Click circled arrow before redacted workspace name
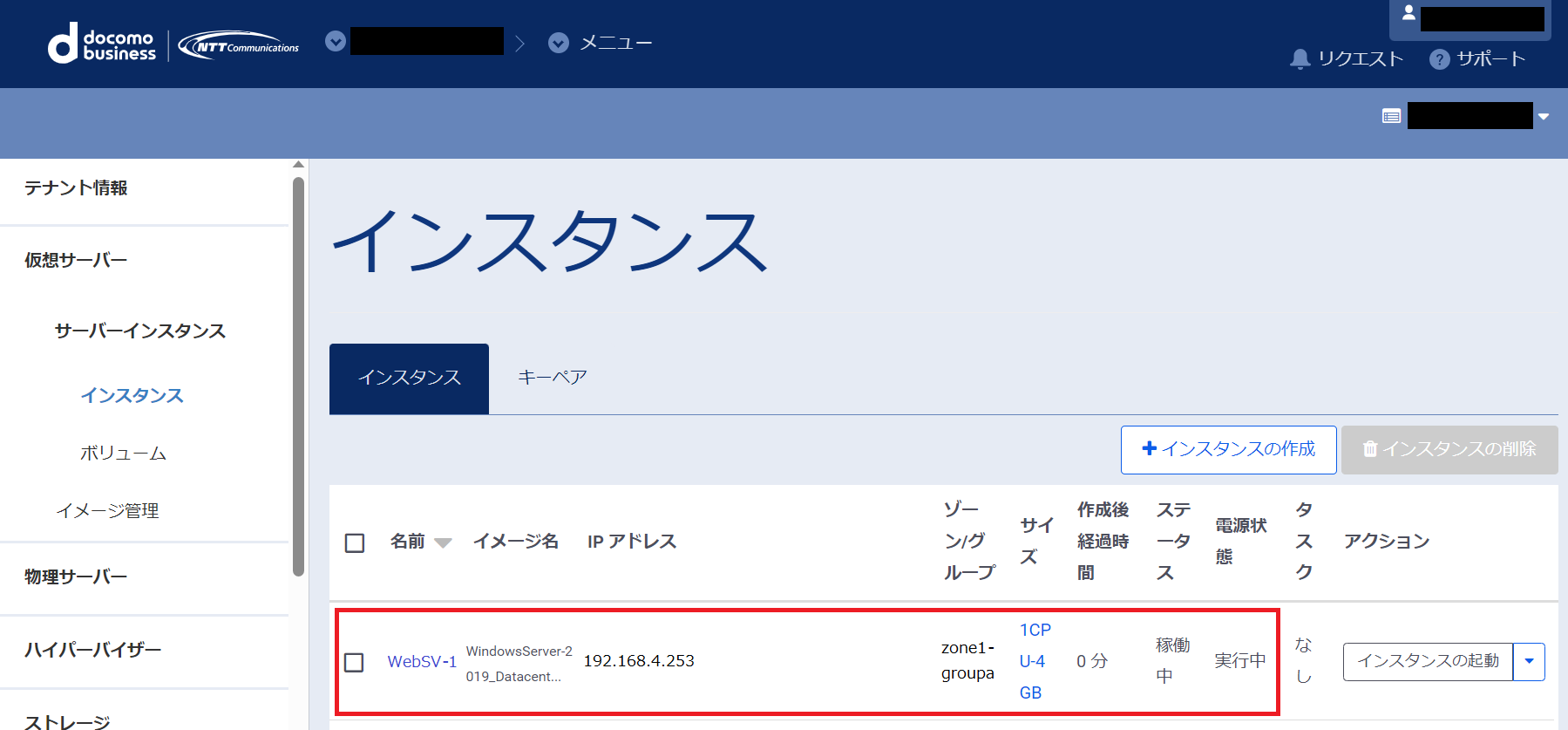The image size is (1568, 730). pyautogui.click(x=336, y=41)
